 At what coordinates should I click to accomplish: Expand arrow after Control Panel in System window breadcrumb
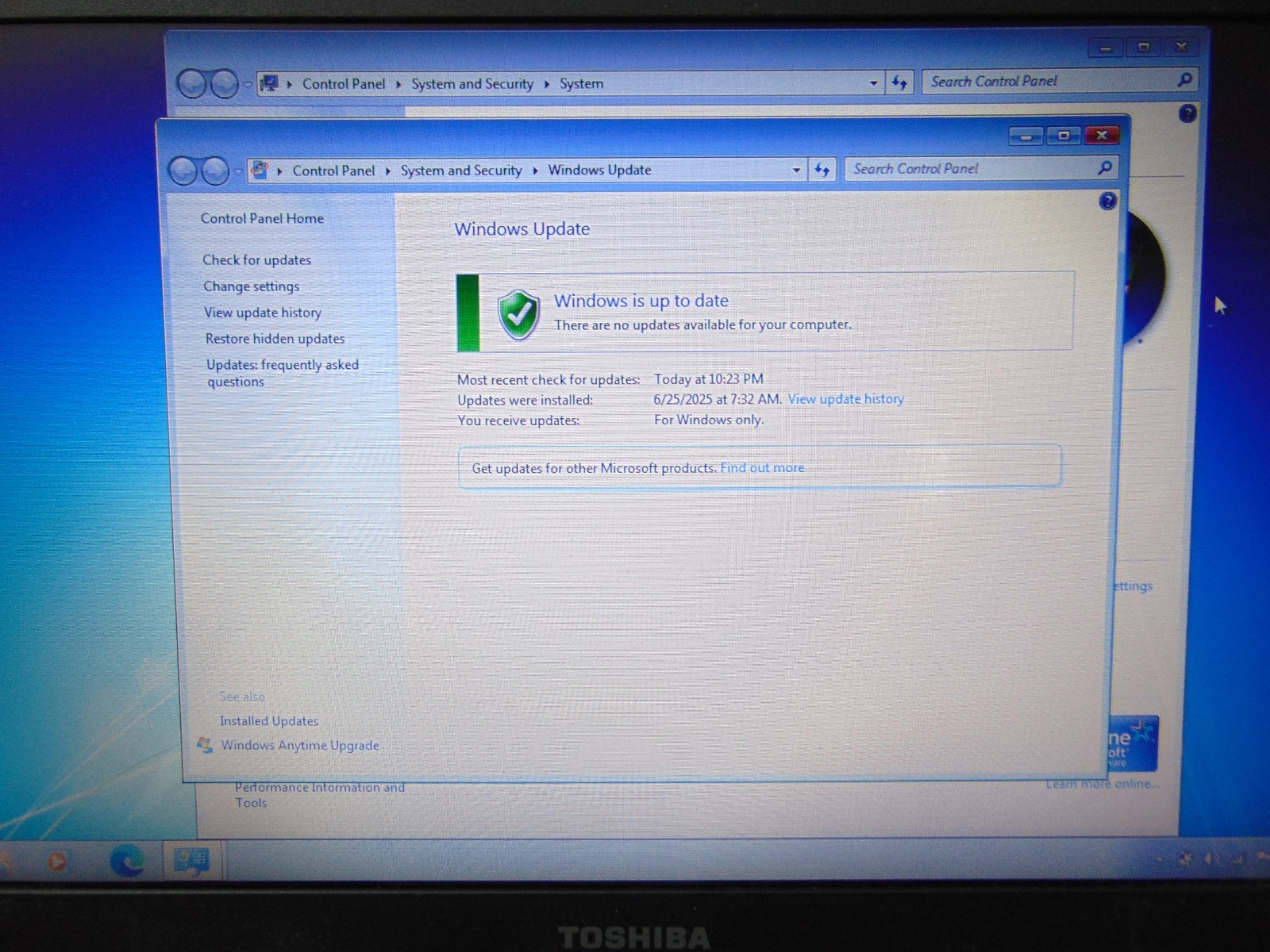398,84
